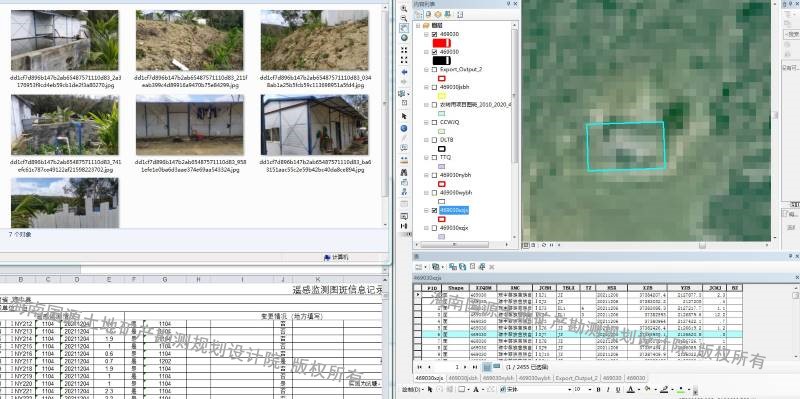Switch to the 469030jsbh table tab

[463, 378]
